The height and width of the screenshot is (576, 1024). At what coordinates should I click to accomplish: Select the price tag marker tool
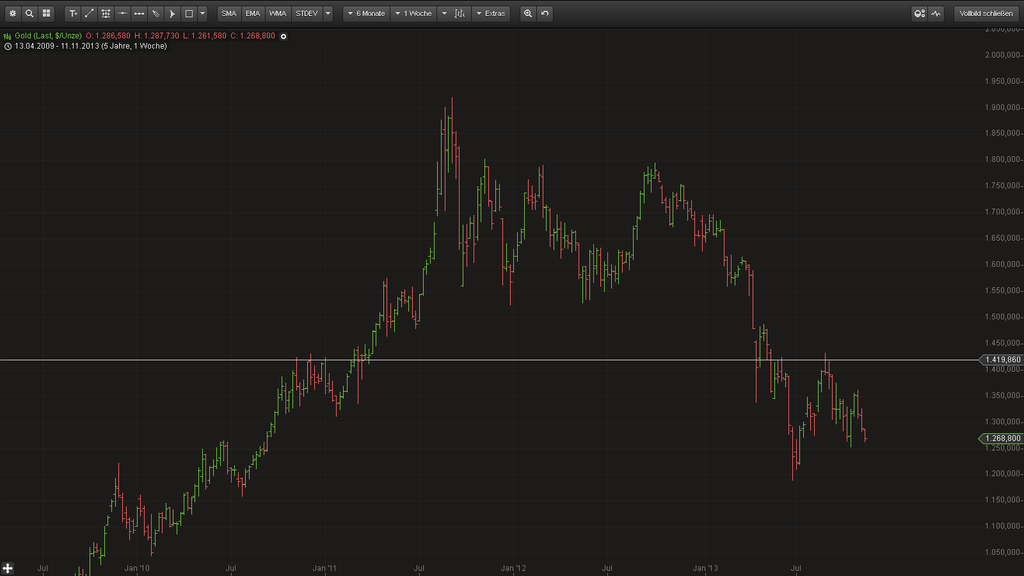(x=155, y=13)
